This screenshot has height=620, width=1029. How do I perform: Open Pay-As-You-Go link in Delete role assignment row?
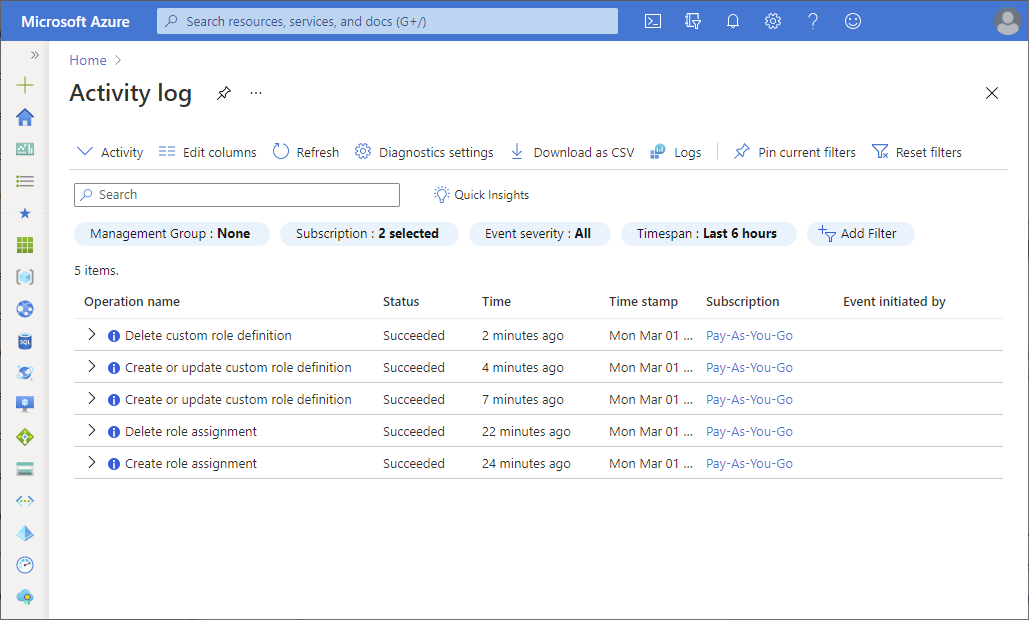(x=749, y=431)
